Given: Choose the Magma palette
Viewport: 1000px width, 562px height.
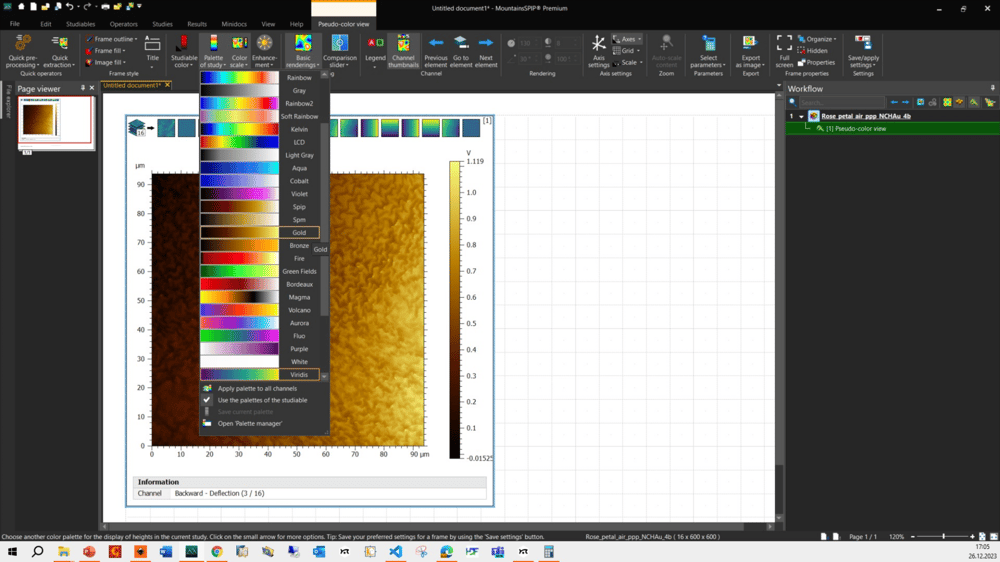Looking at the screenshot, I should point(260,297).
